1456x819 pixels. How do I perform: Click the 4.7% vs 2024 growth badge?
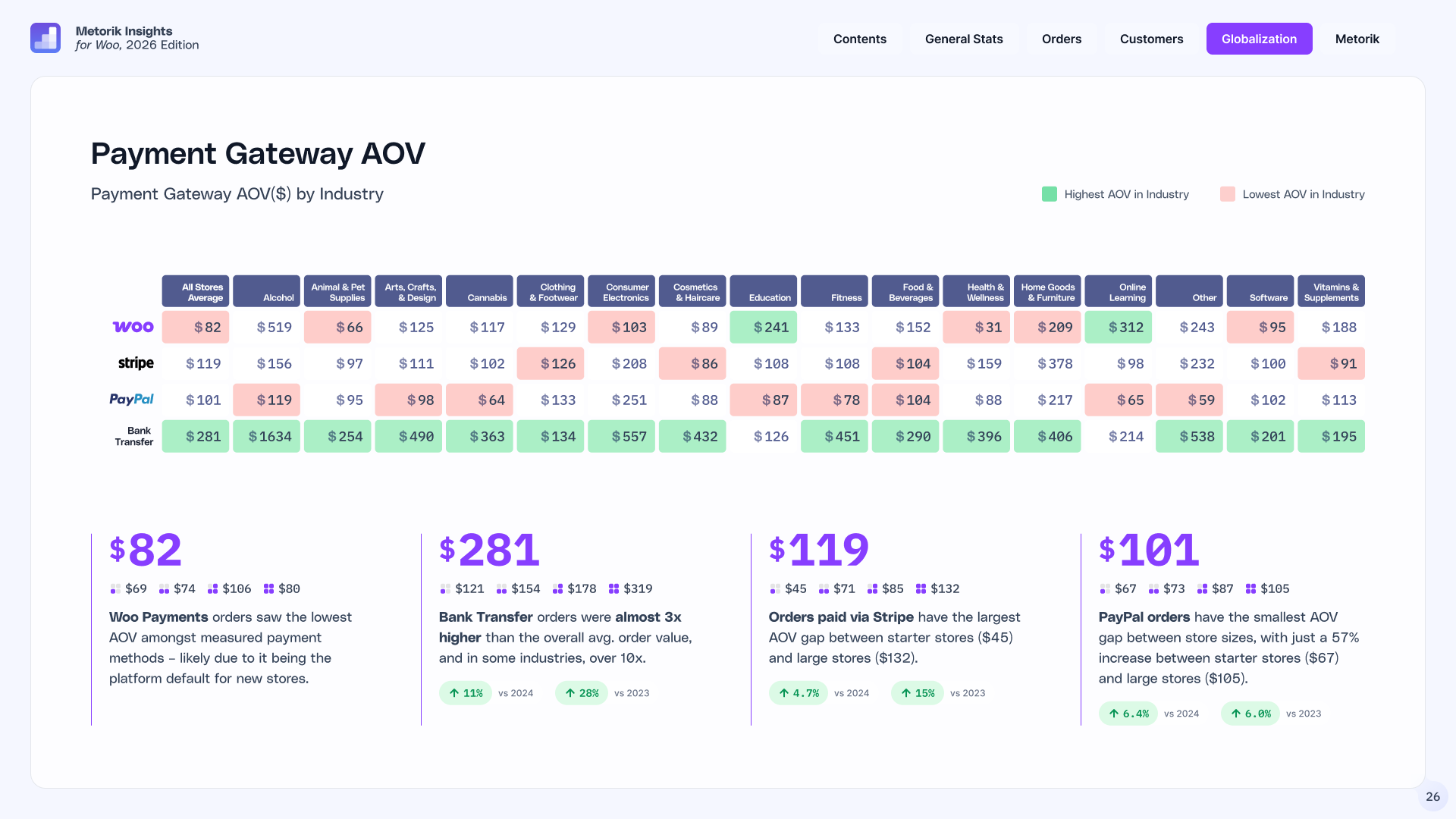[799, 693]
